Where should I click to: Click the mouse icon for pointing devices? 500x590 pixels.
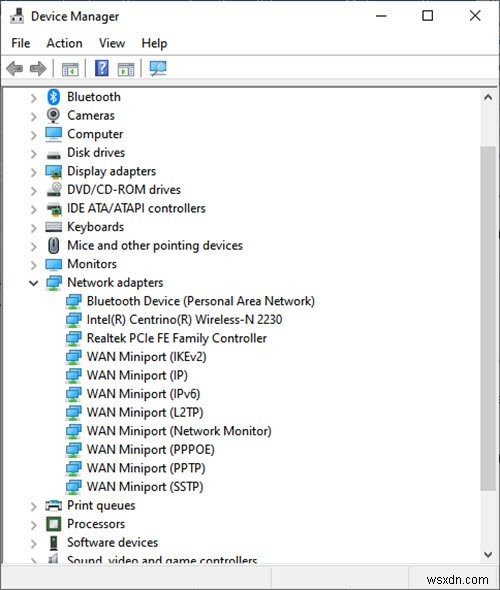pos(54,246)
